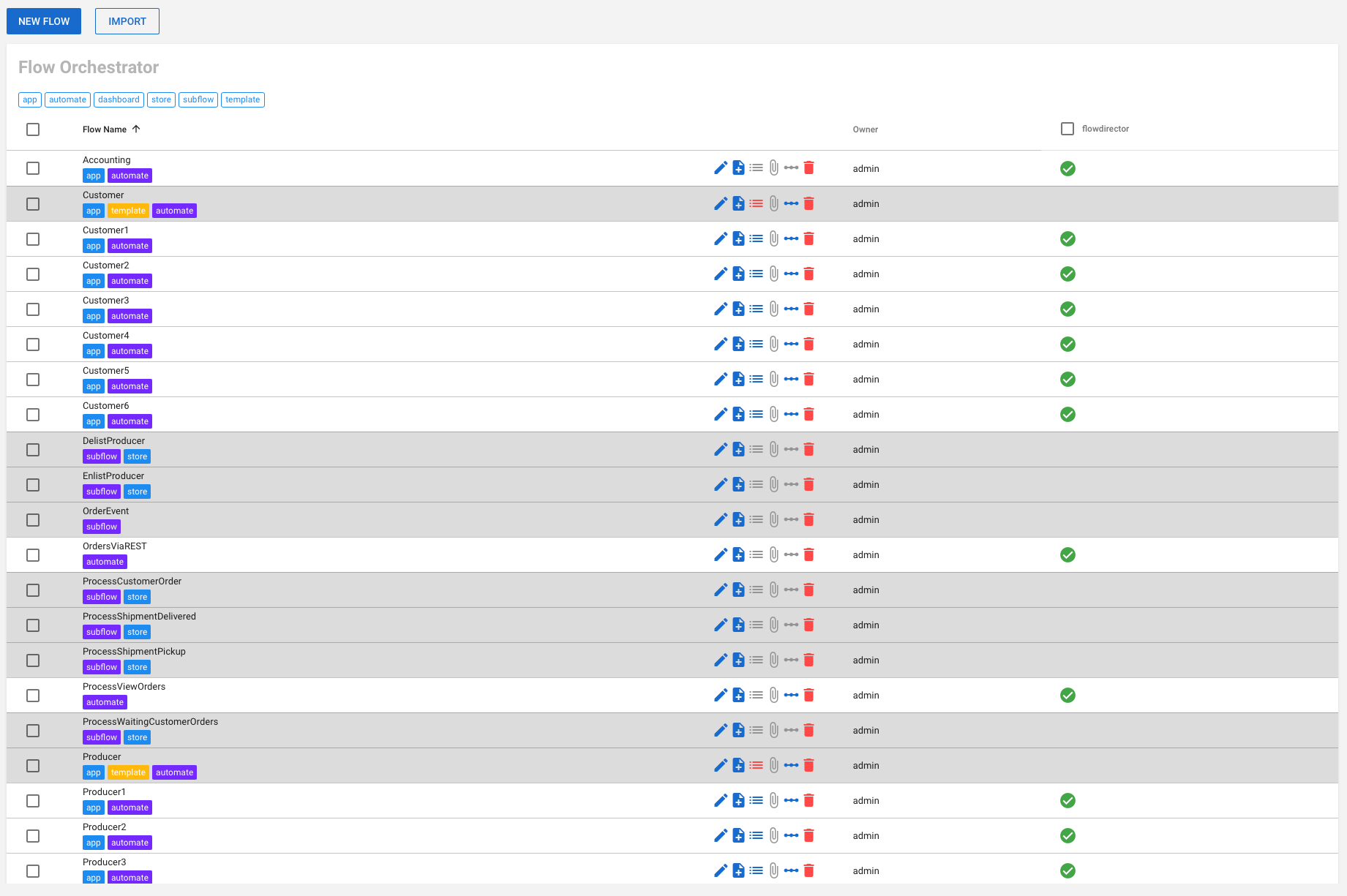Delete the Customer1 flow via trash icon
Screen dimensions: 1347x896
808,238
